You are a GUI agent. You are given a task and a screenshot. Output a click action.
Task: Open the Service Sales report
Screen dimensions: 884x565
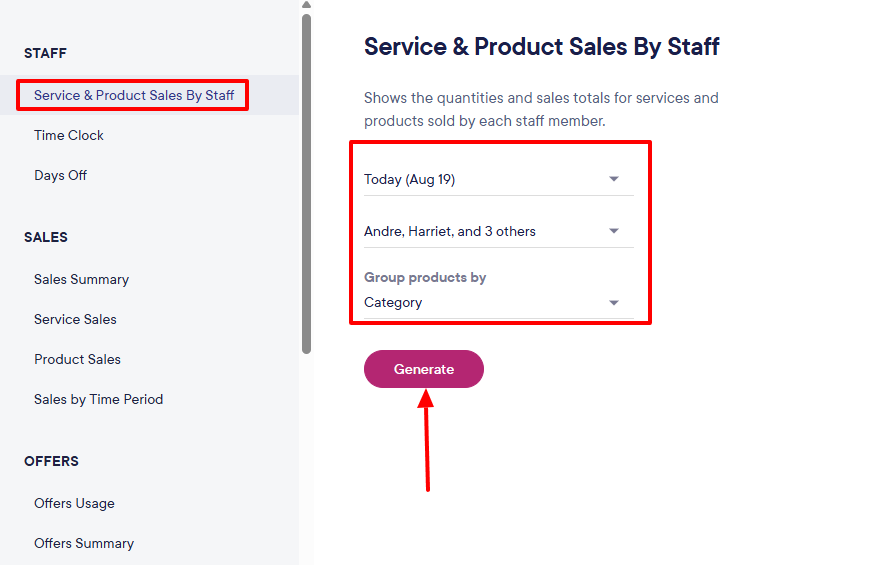(75, 319)
